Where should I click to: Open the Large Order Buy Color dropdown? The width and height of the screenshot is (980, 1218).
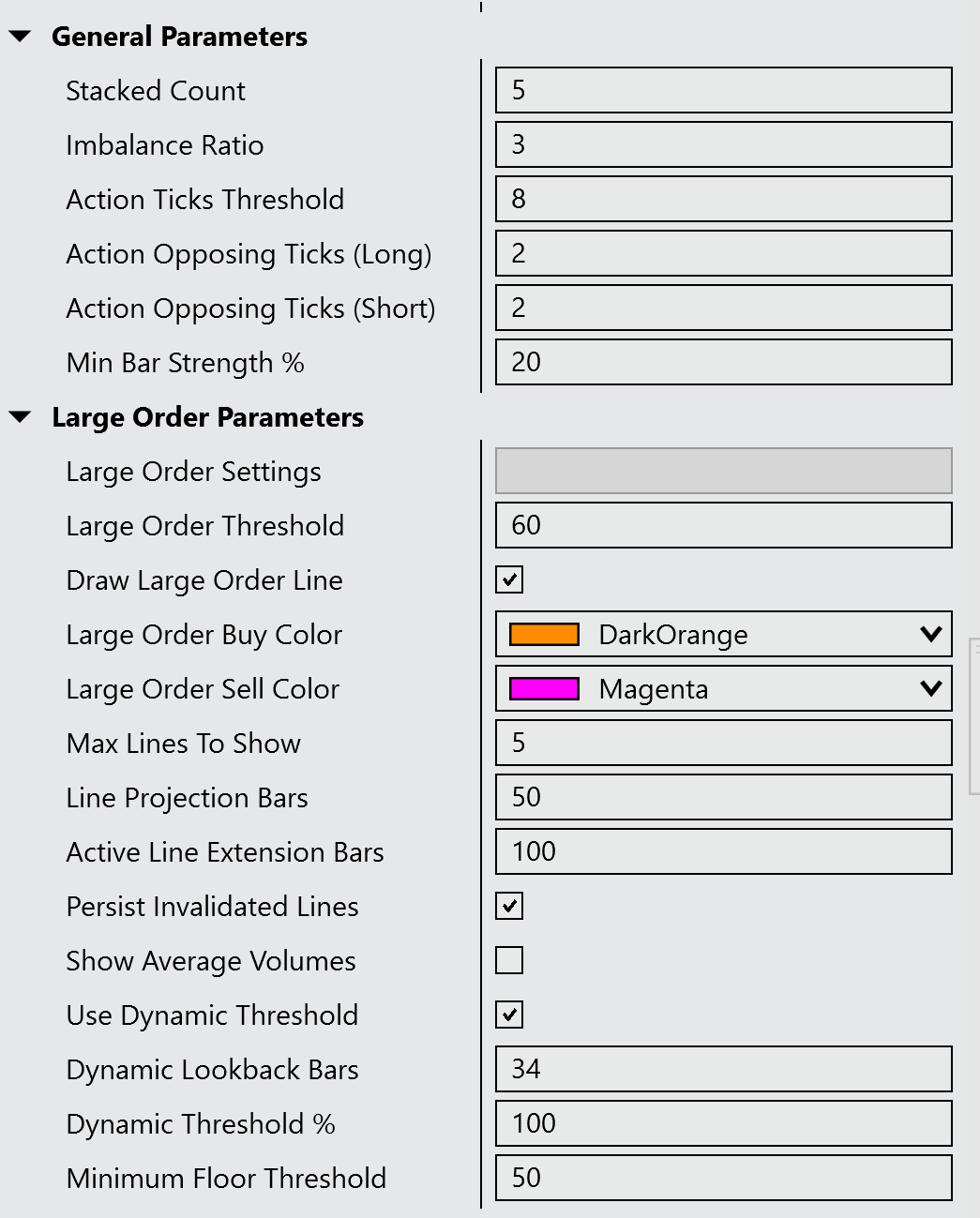click(929, 635)
